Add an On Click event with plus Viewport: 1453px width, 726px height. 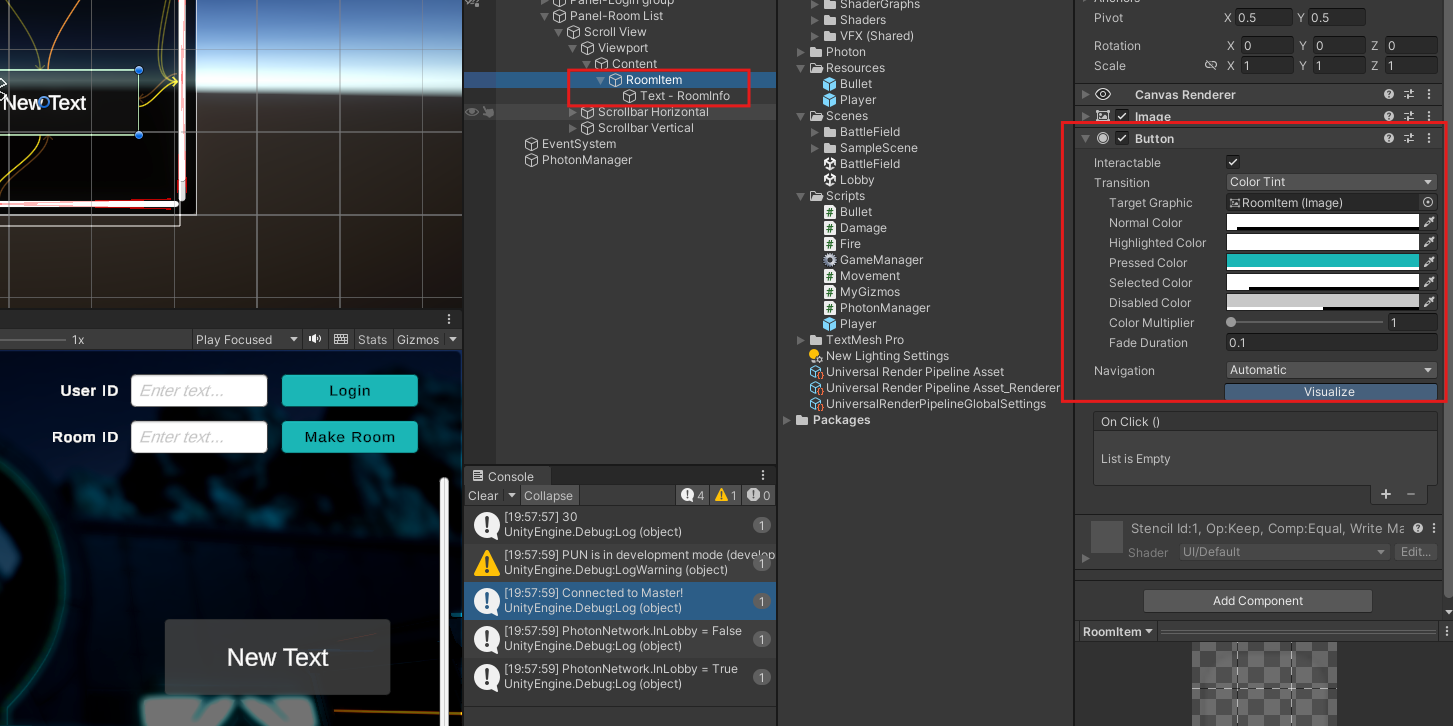point(1386,494)
